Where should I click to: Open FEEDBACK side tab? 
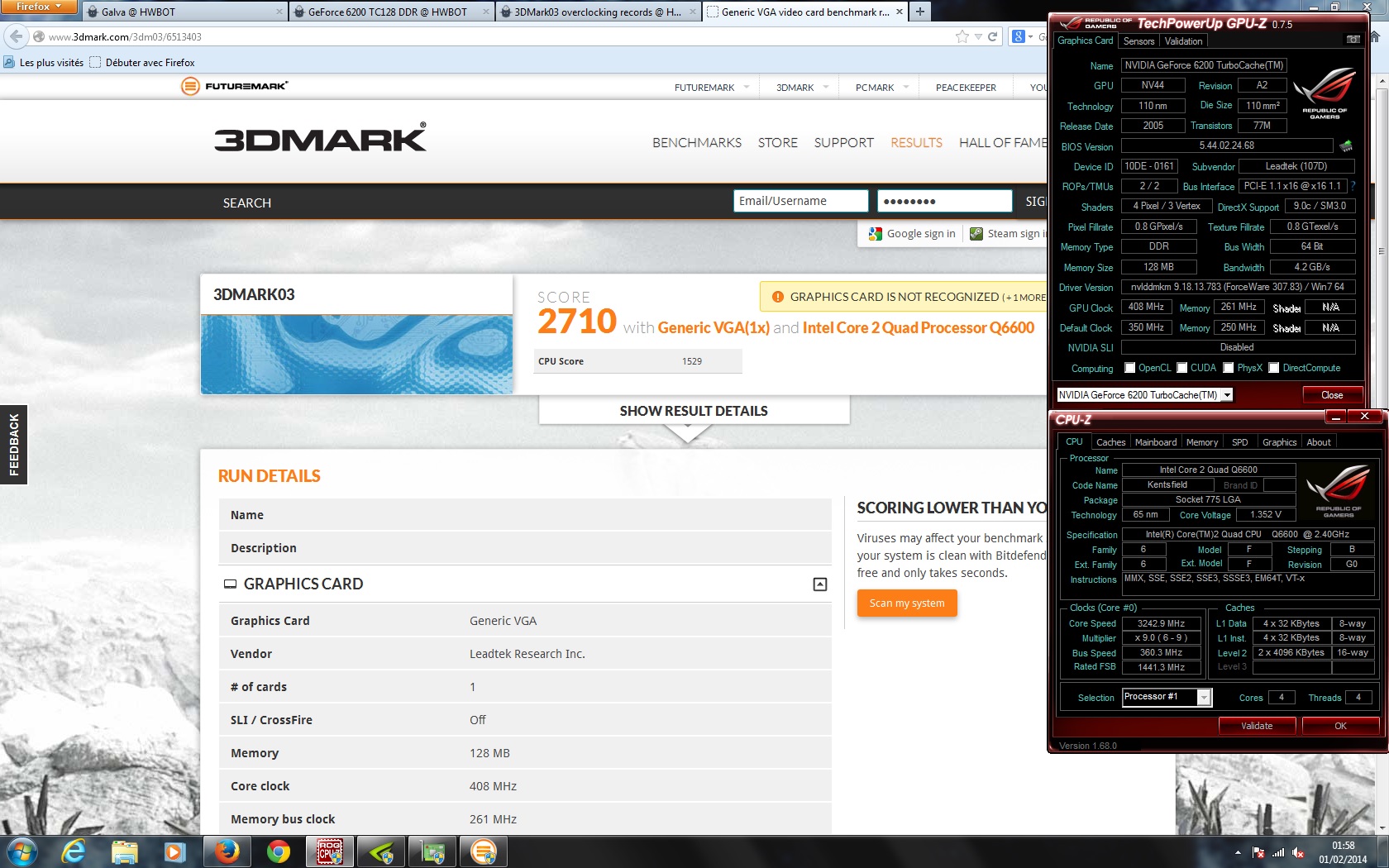tap(13, 444)
